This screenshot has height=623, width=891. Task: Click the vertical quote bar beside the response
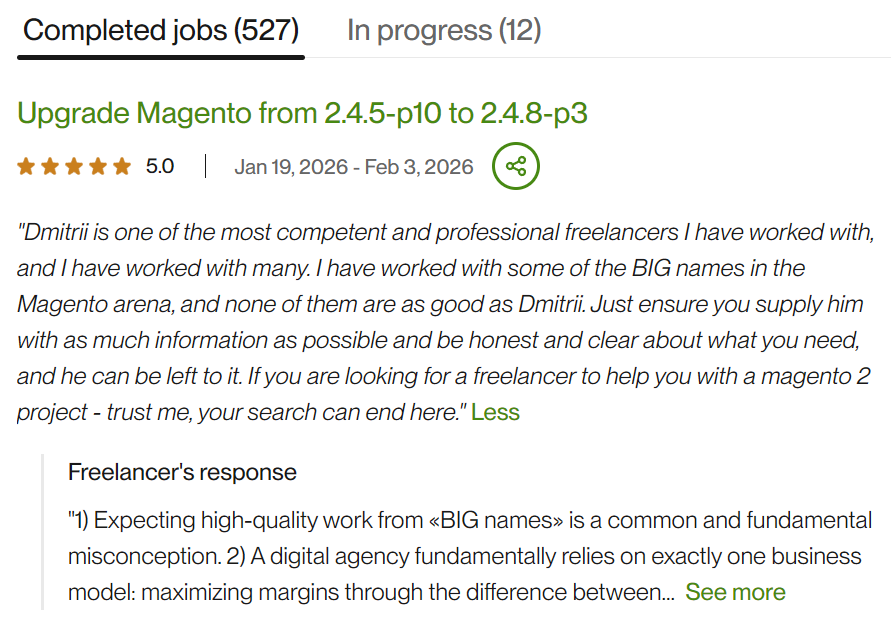[43, 532]
